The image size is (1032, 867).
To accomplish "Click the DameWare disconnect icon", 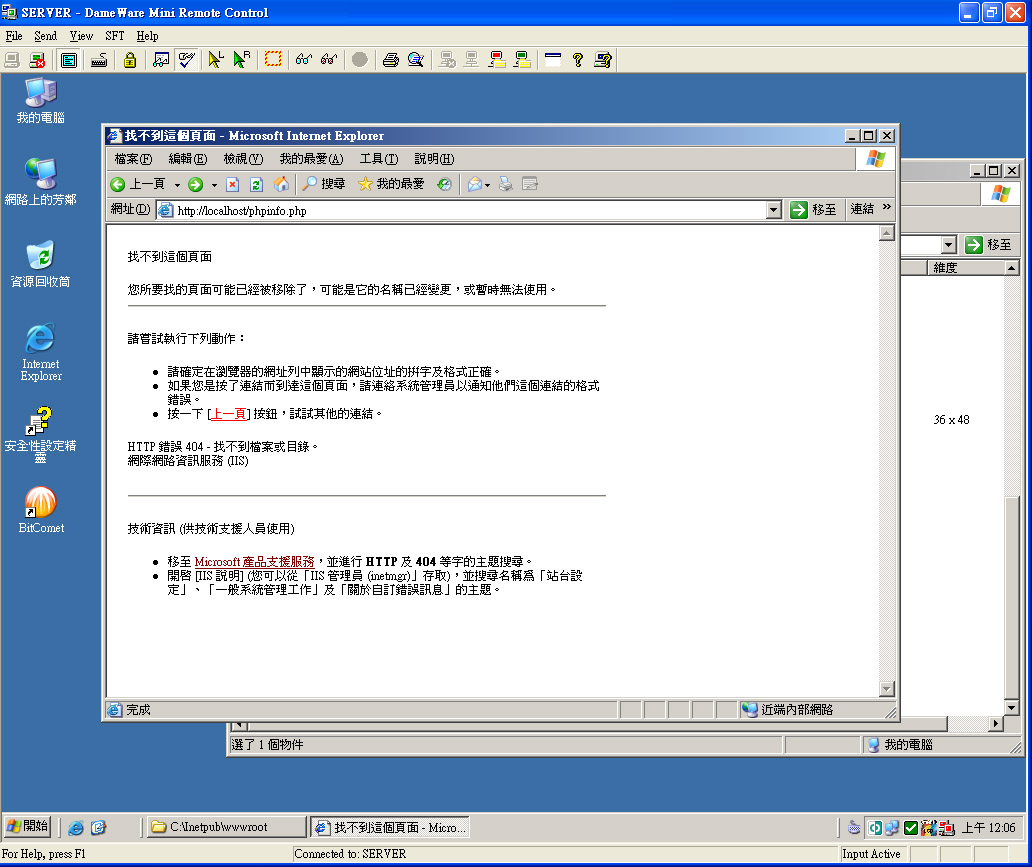I will pyautogui.click(x=38, y=60).
